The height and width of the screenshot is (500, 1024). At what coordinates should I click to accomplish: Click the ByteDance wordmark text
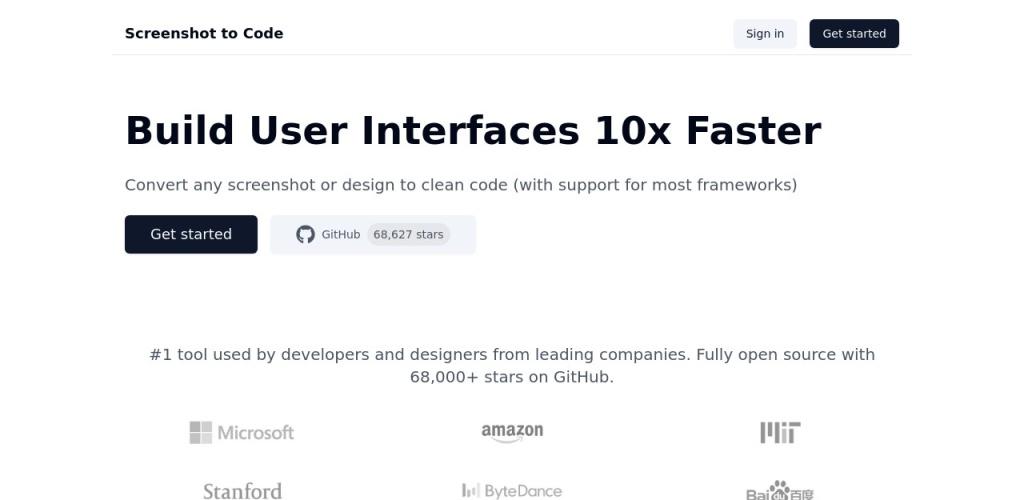point(523,491)
